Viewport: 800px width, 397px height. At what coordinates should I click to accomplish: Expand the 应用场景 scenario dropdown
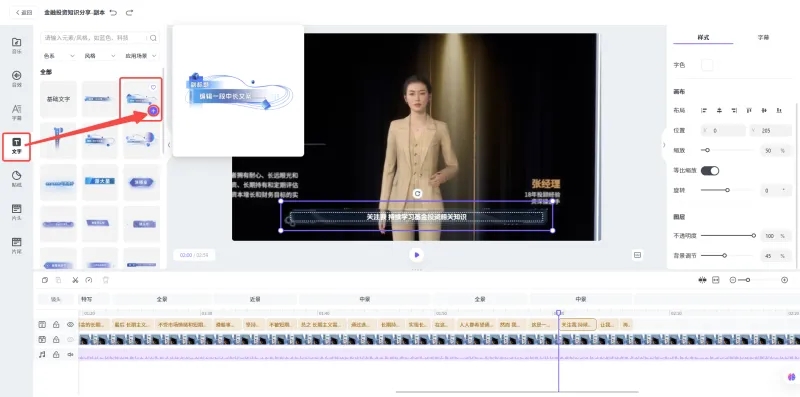pyautogui.click(x=141, y=56)
